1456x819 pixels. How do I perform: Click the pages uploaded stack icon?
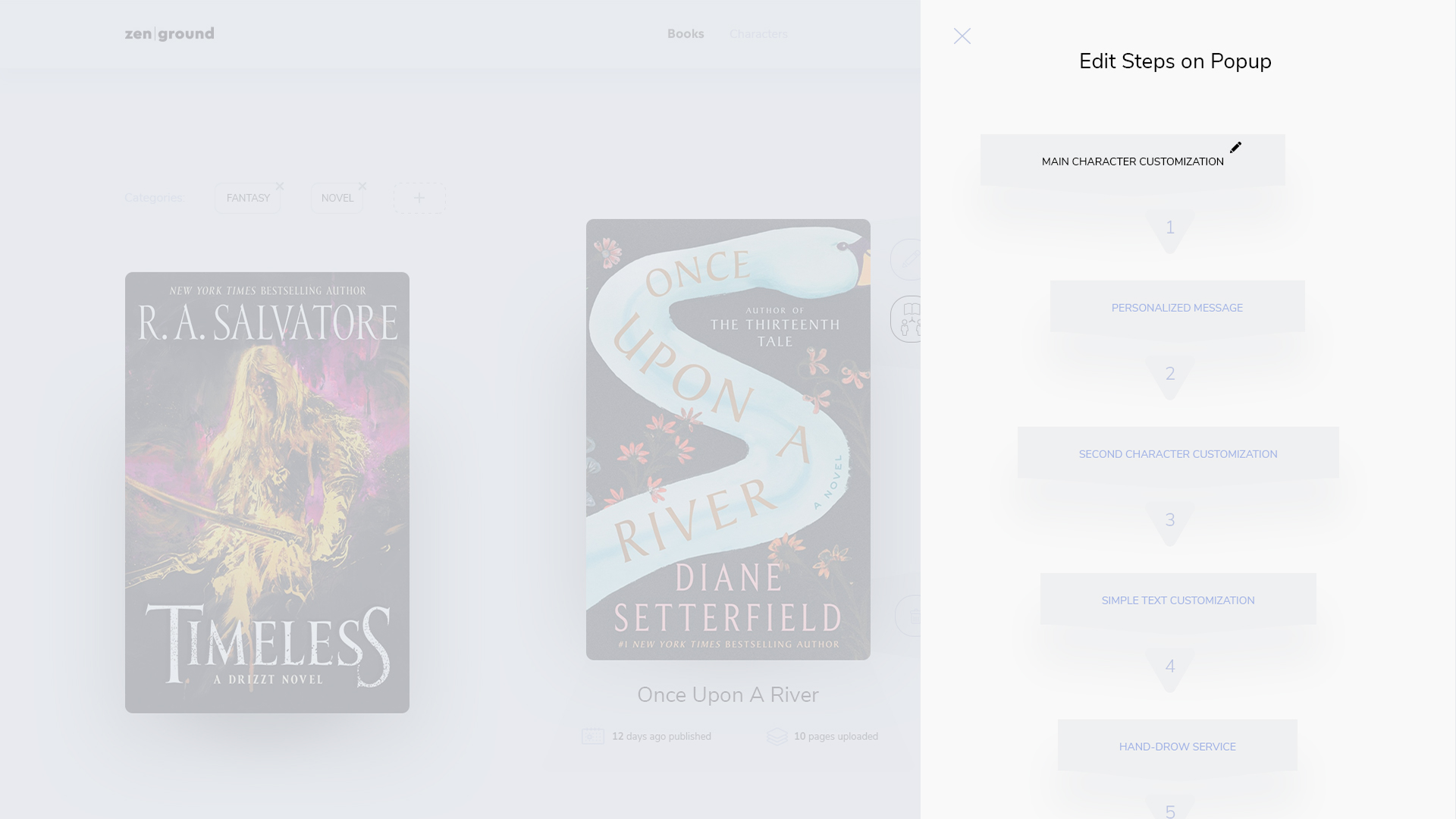coord(777,736)
